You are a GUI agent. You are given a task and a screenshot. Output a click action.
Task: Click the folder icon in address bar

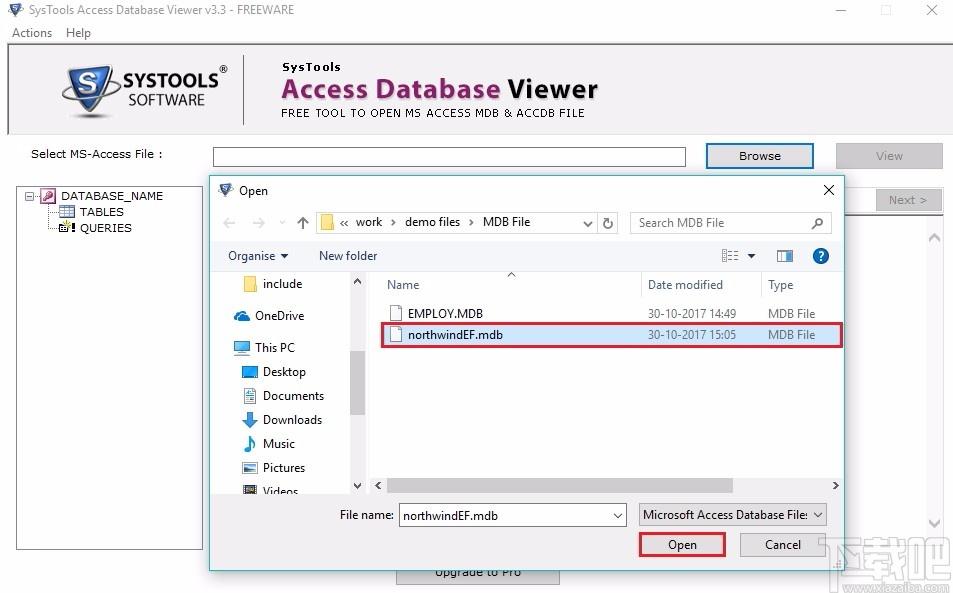tap(327, 222)
